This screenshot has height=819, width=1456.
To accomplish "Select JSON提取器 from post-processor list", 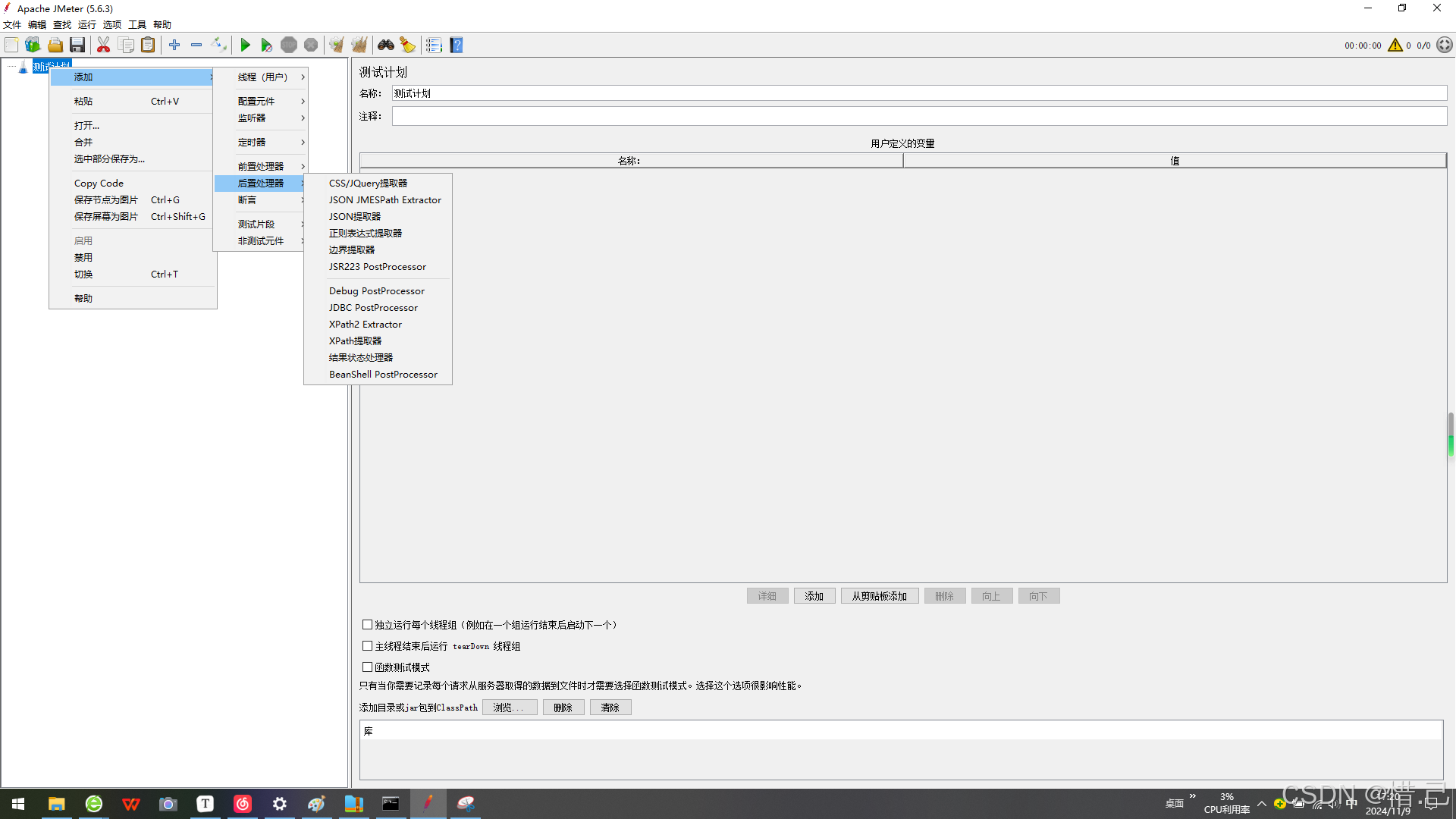I will point(355,217).
